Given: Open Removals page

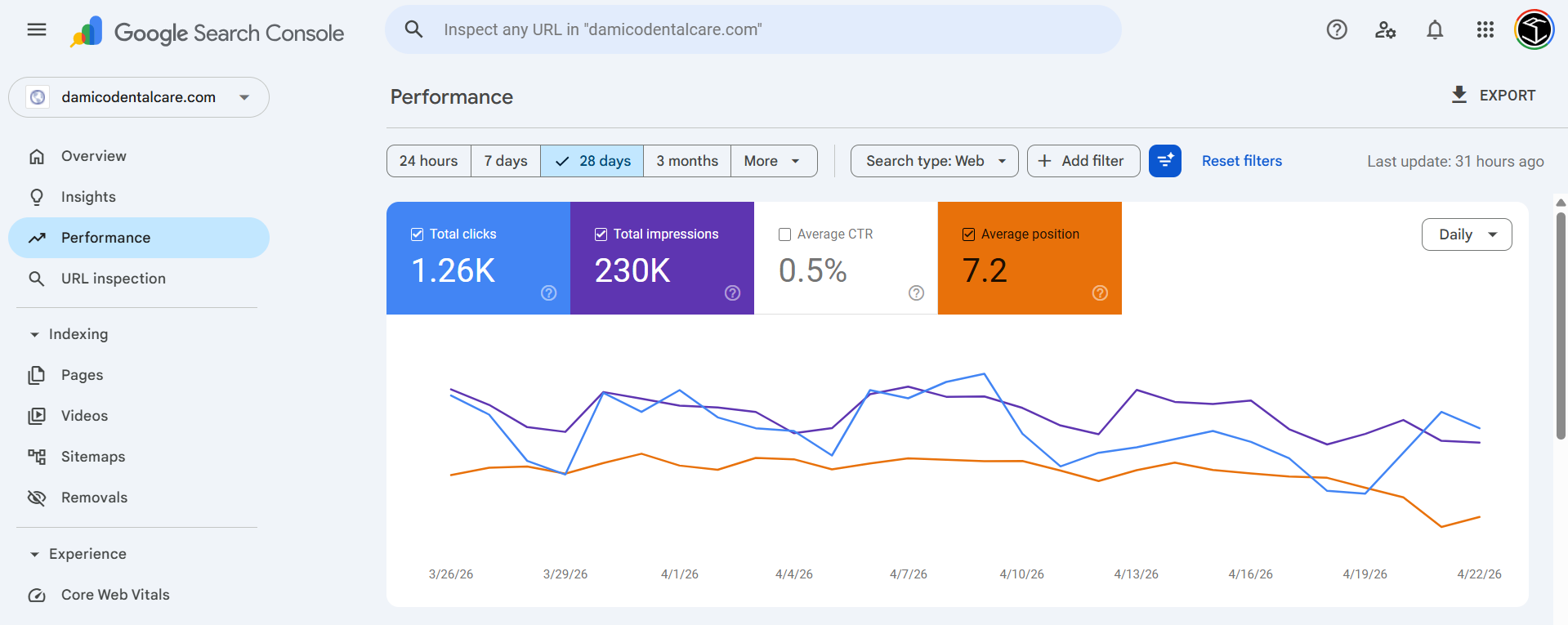Looking at the screenshot, I should coord(139,498).
